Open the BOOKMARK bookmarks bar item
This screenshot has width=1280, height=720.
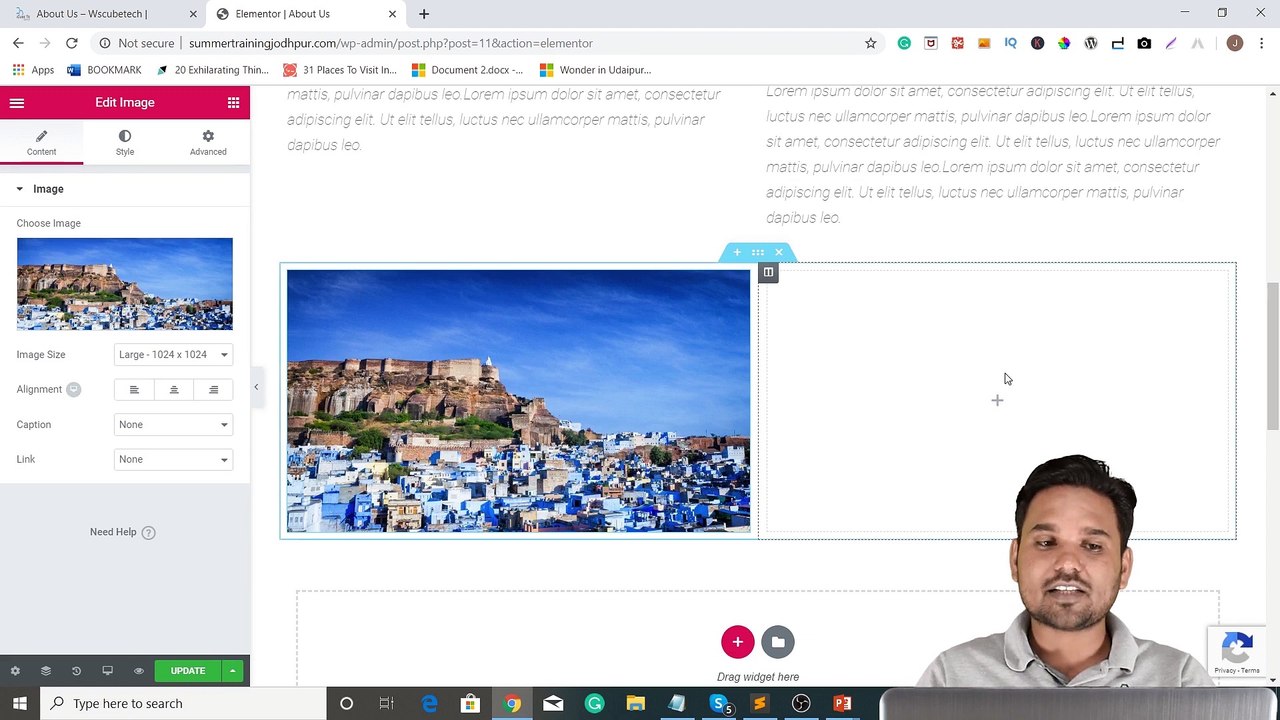[104, 70]
